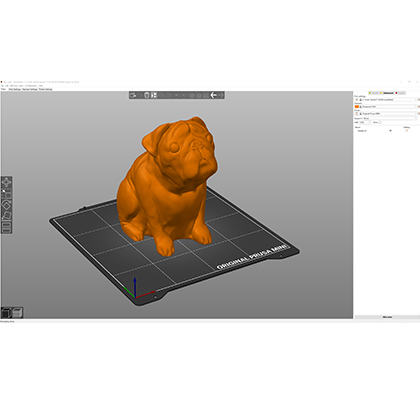Select the Scale gizmo tool

7,194
